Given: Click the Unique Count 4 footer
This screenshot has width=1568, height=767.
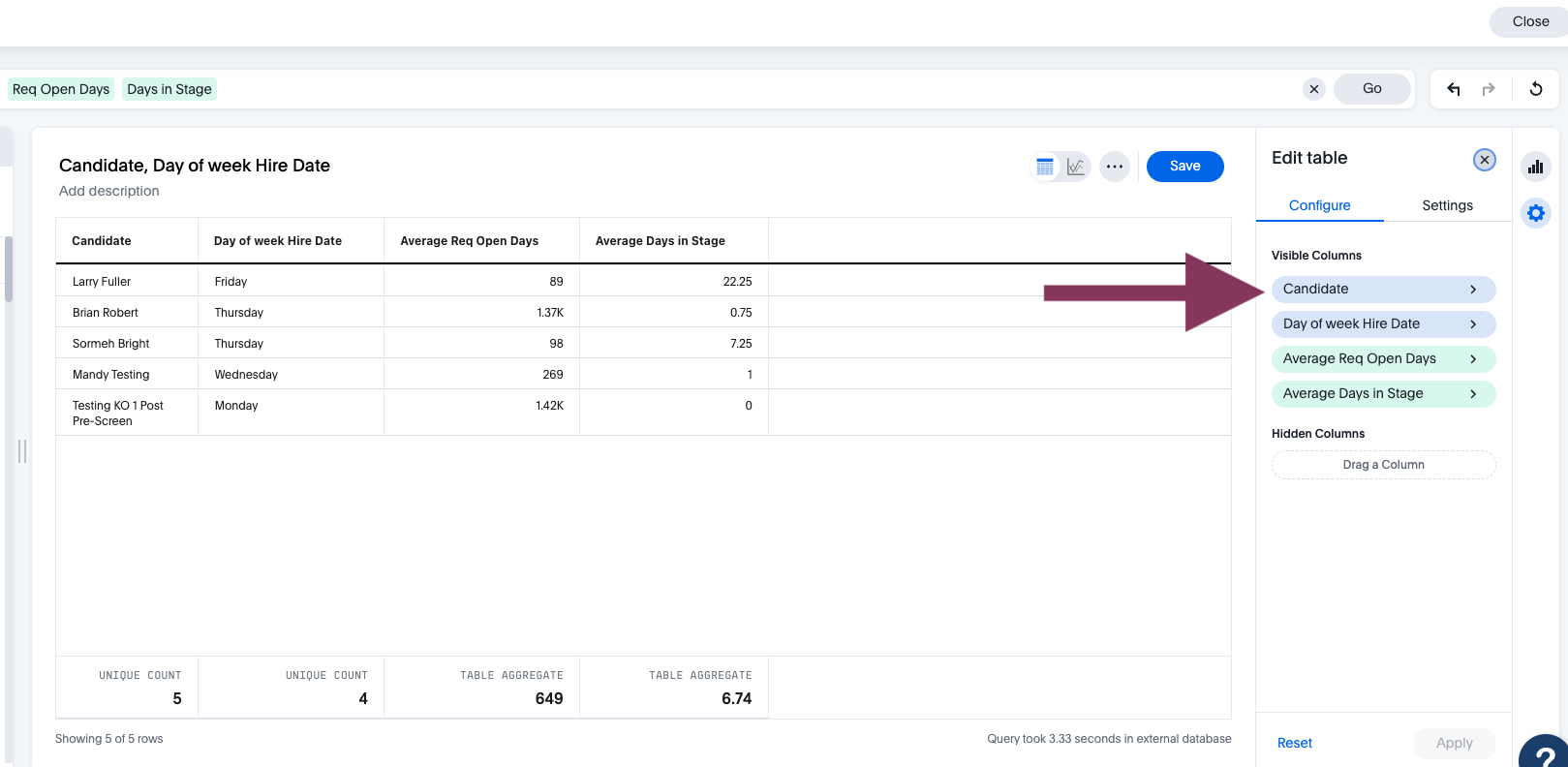Looking at the screenshot, I should coord(292,688).
